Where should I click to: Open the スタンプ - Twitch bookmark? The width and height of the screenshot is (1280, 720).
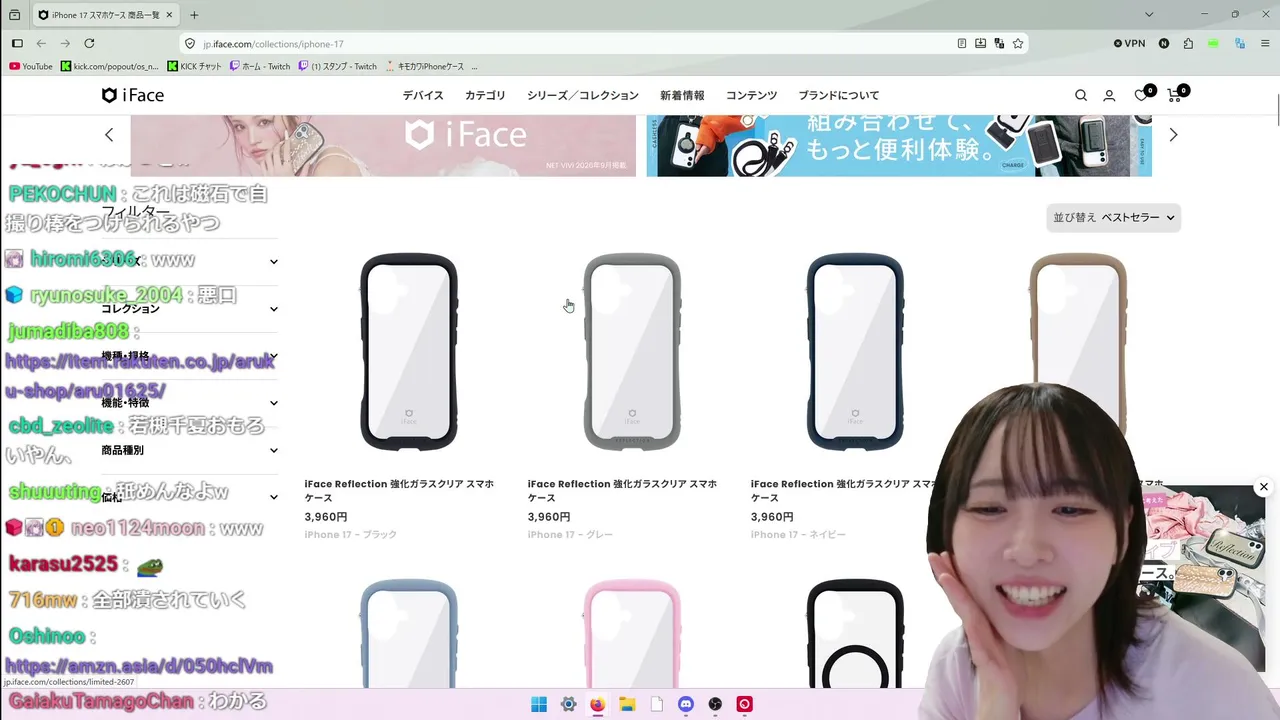point(338,67)
